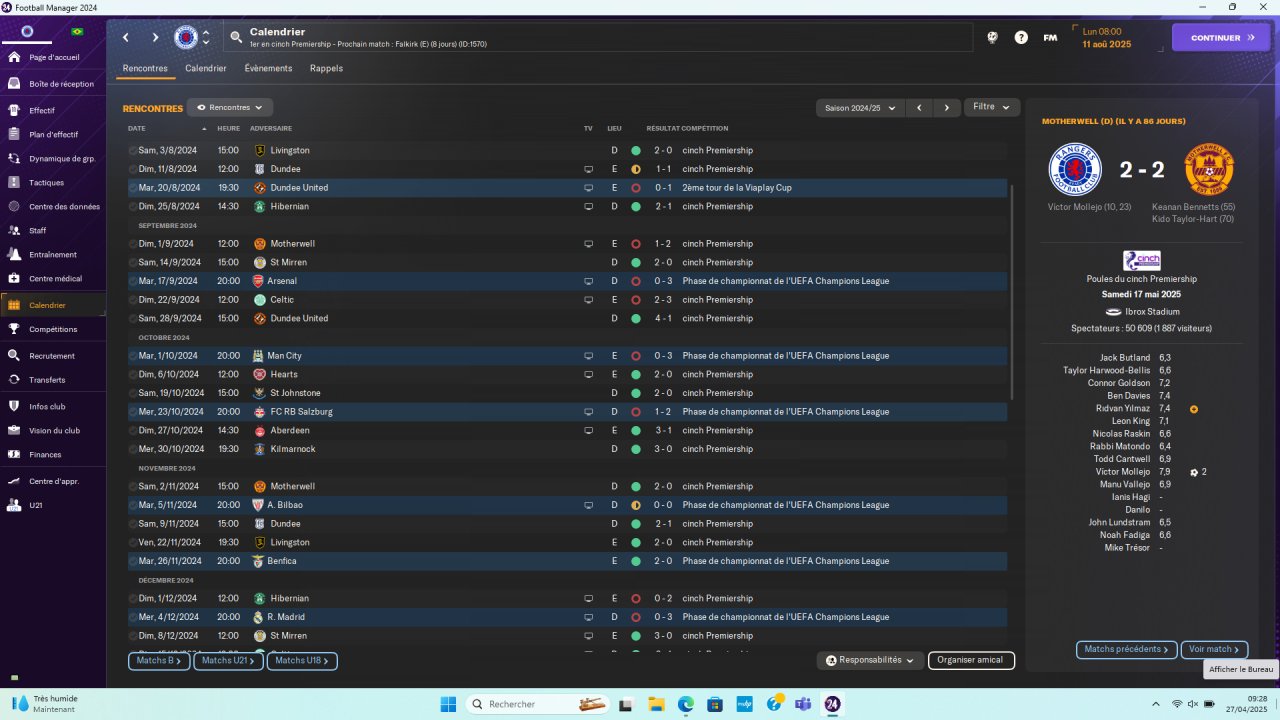Open the Staff section
Screen dimensions: 1280x720
click(38, 230)
